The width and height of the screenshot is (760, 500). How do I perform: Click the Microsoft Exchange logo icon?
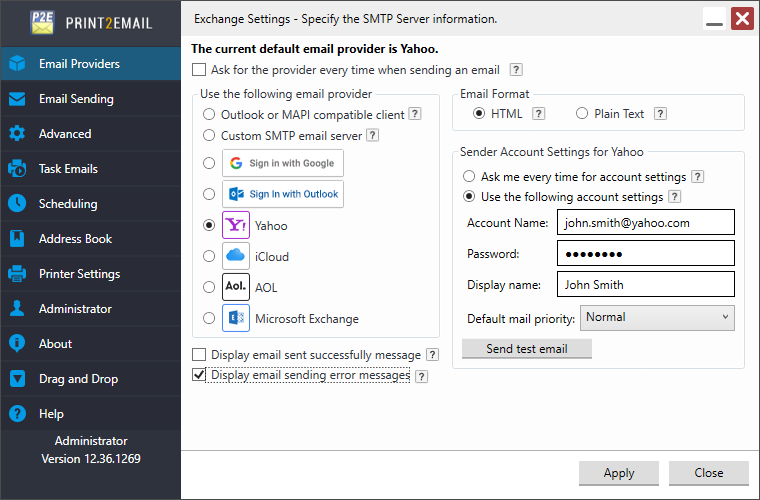[x=236, y=319]
